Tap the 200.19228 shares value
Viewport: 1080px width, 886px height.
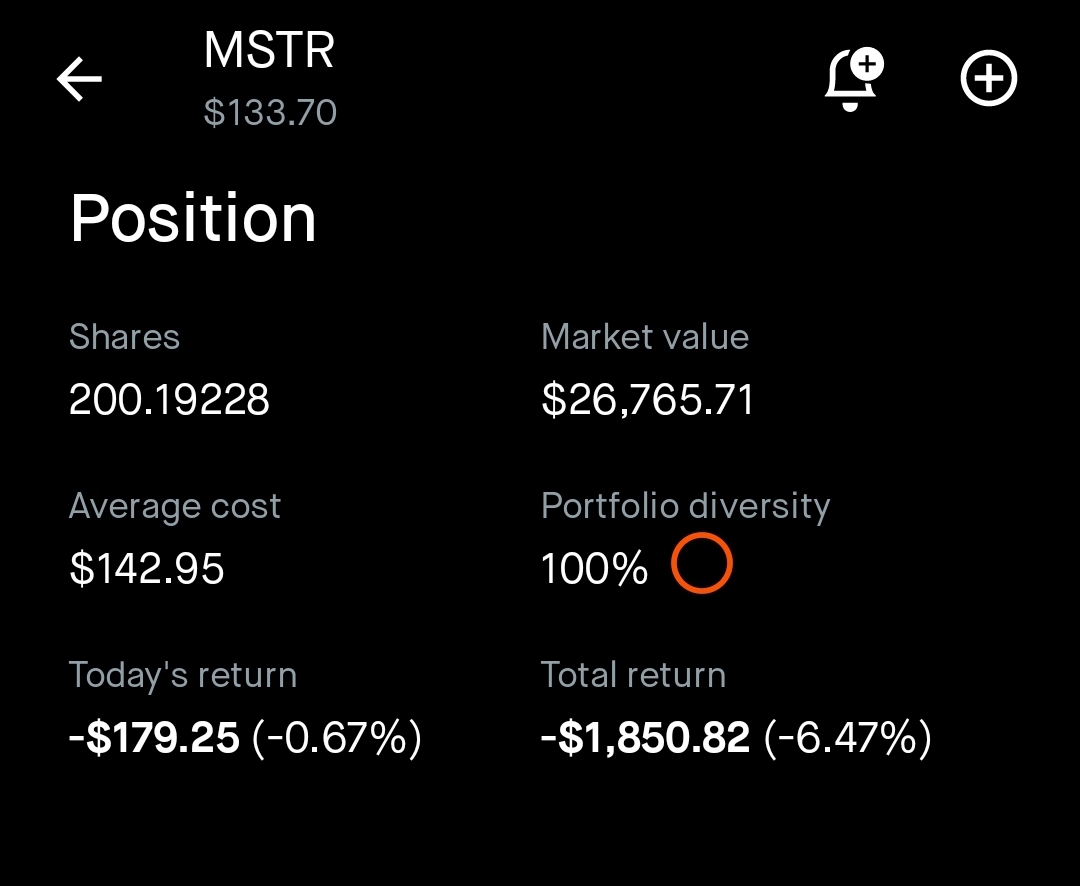[169, 401]
